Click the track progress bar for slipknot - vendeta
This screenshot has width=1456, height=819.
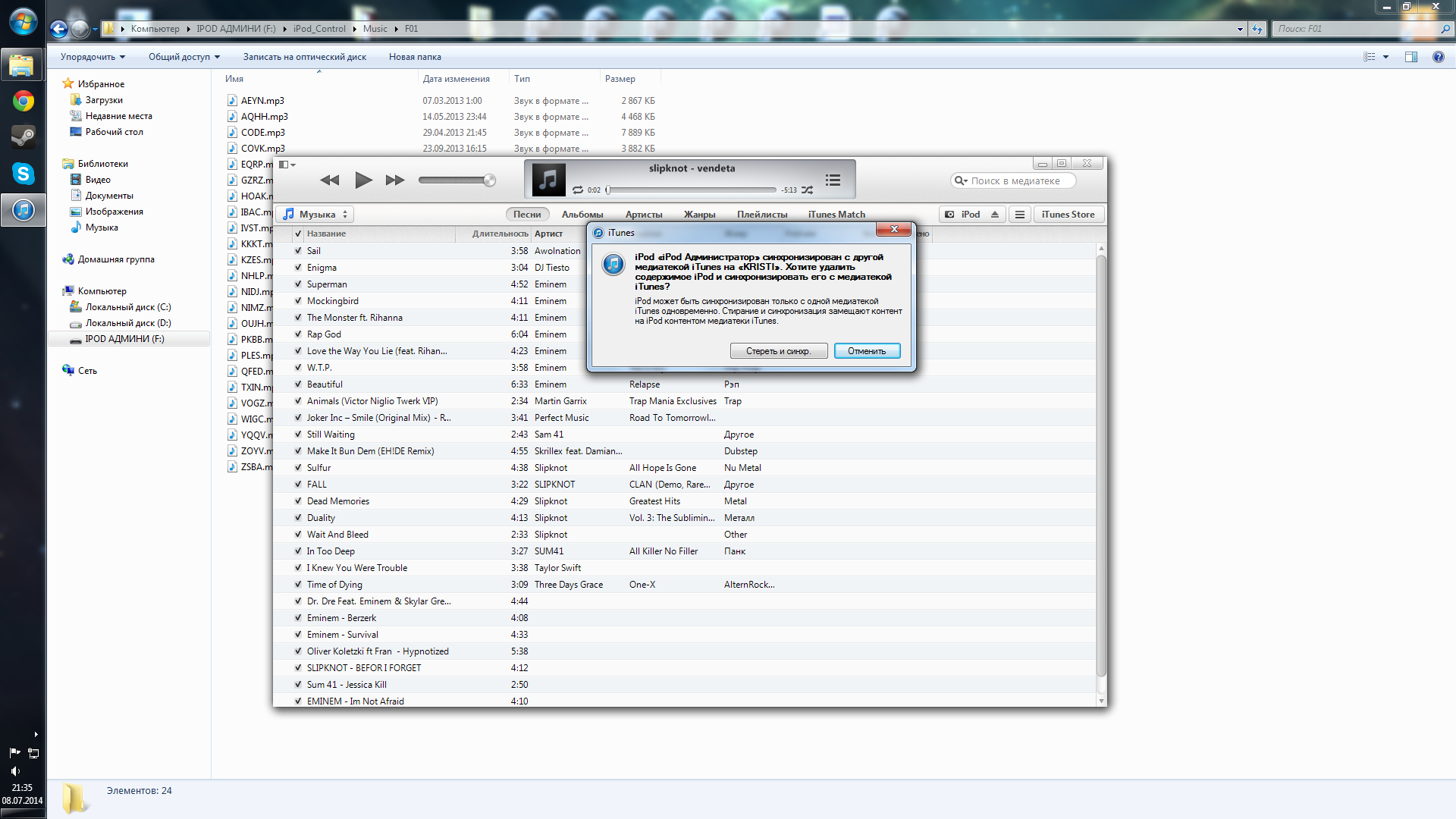(x=691, y=190)
